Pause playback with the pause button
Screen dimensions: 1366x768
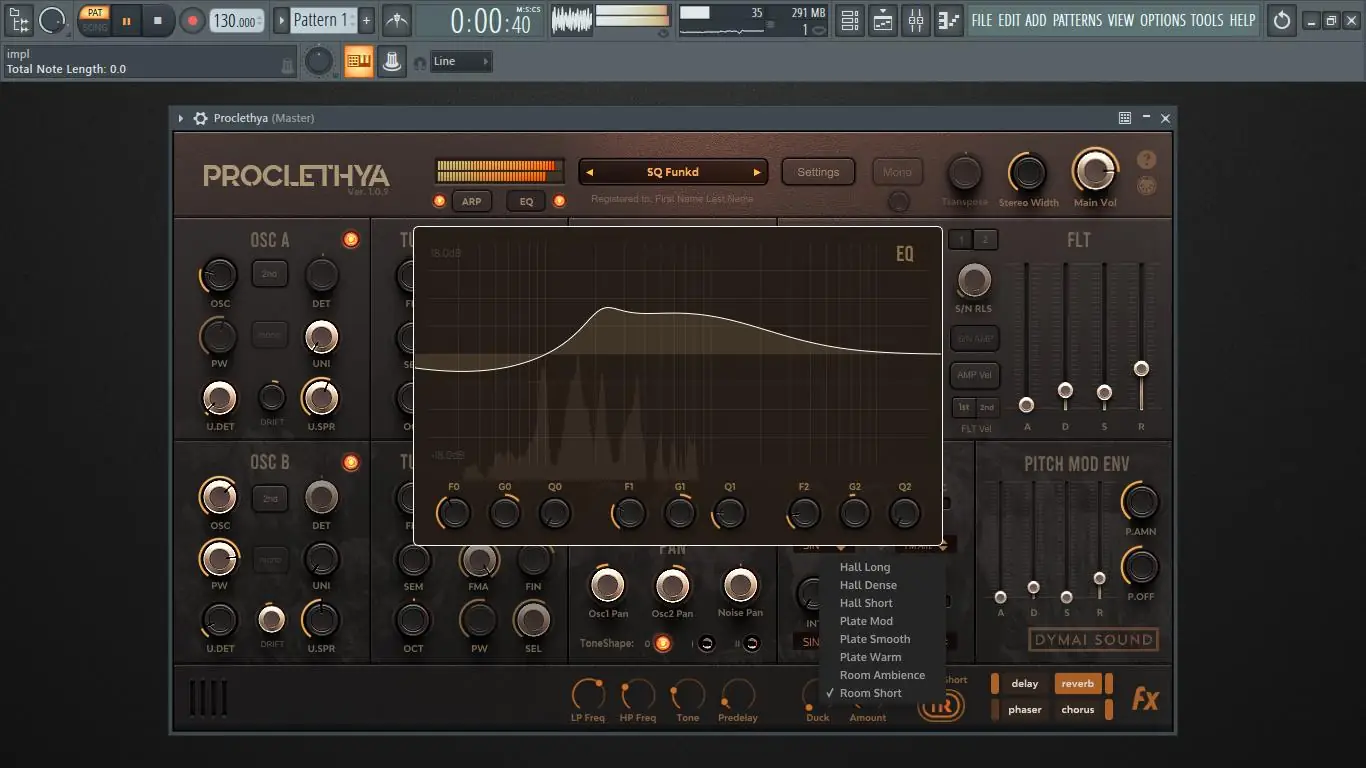pyautogui.click(x=126, y=20)
